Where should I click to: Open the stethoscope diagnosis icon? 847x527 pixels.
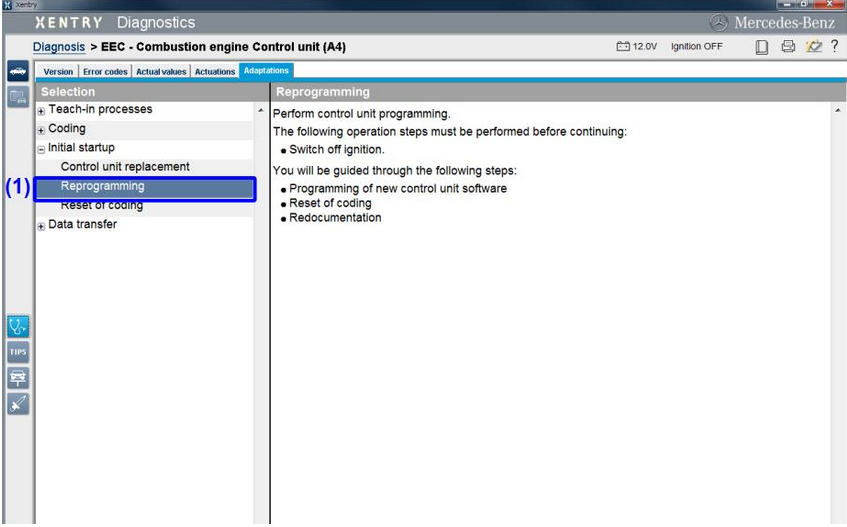click(18, 327)
